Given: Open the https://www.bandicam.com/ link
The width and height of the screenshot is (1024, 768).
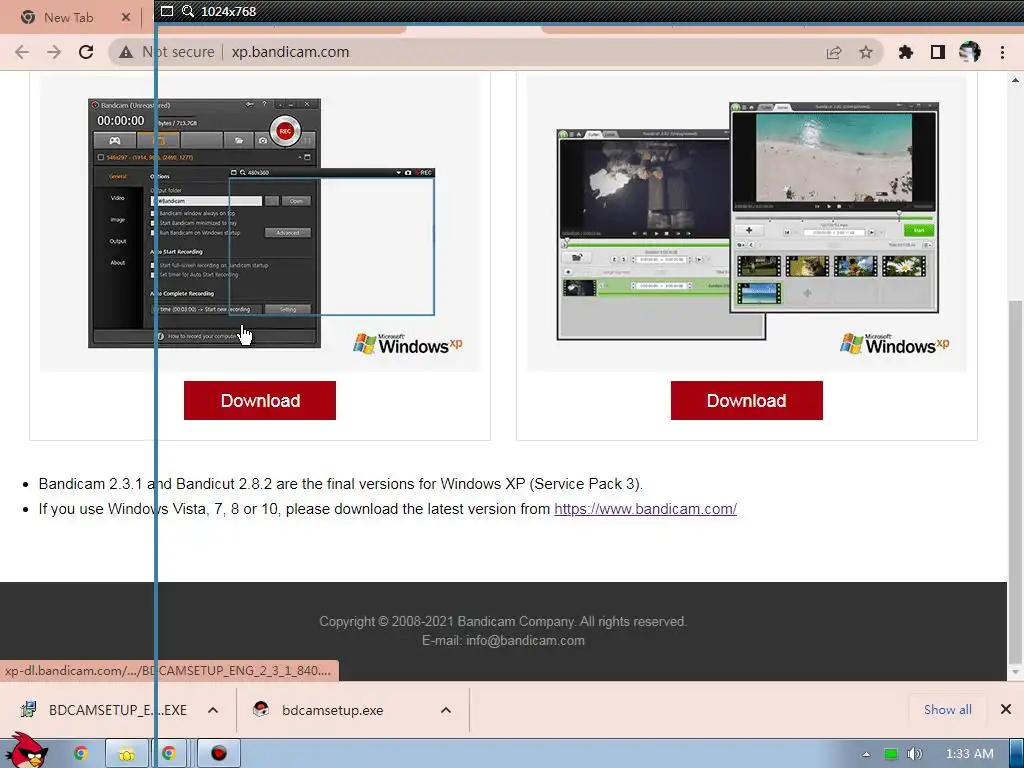Looking at the screenshot, I should click(645, 509).
